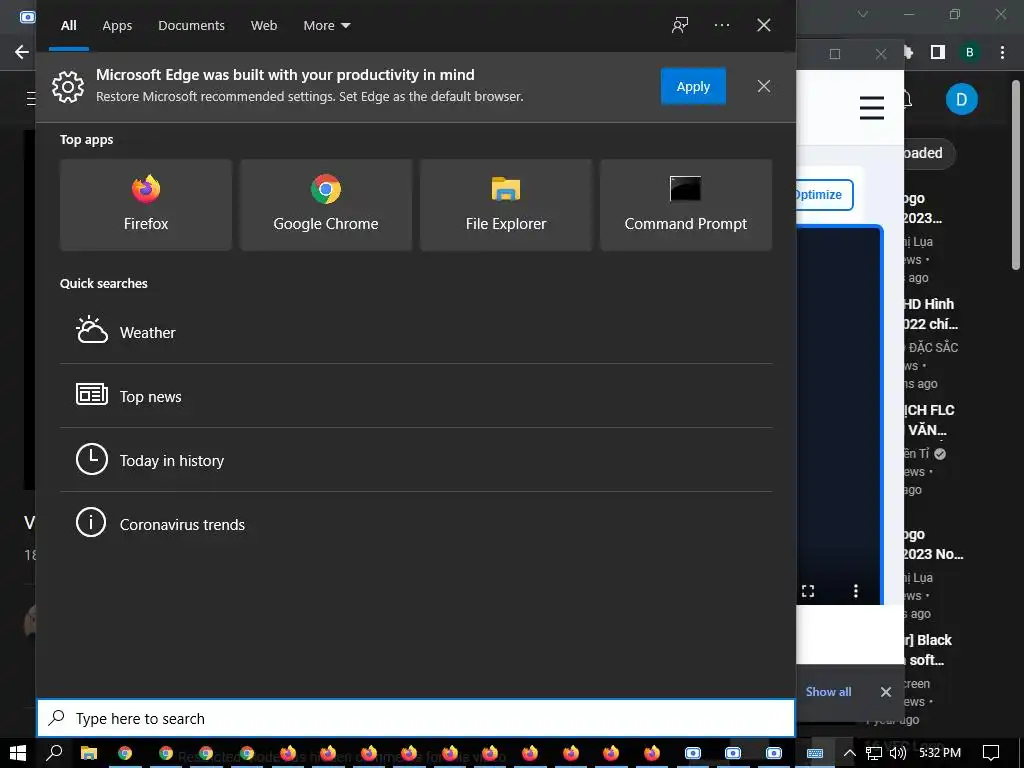Open the touch keyboard tray icon
The width and height of the screenshot is (1024, 768).
point(815,753)
